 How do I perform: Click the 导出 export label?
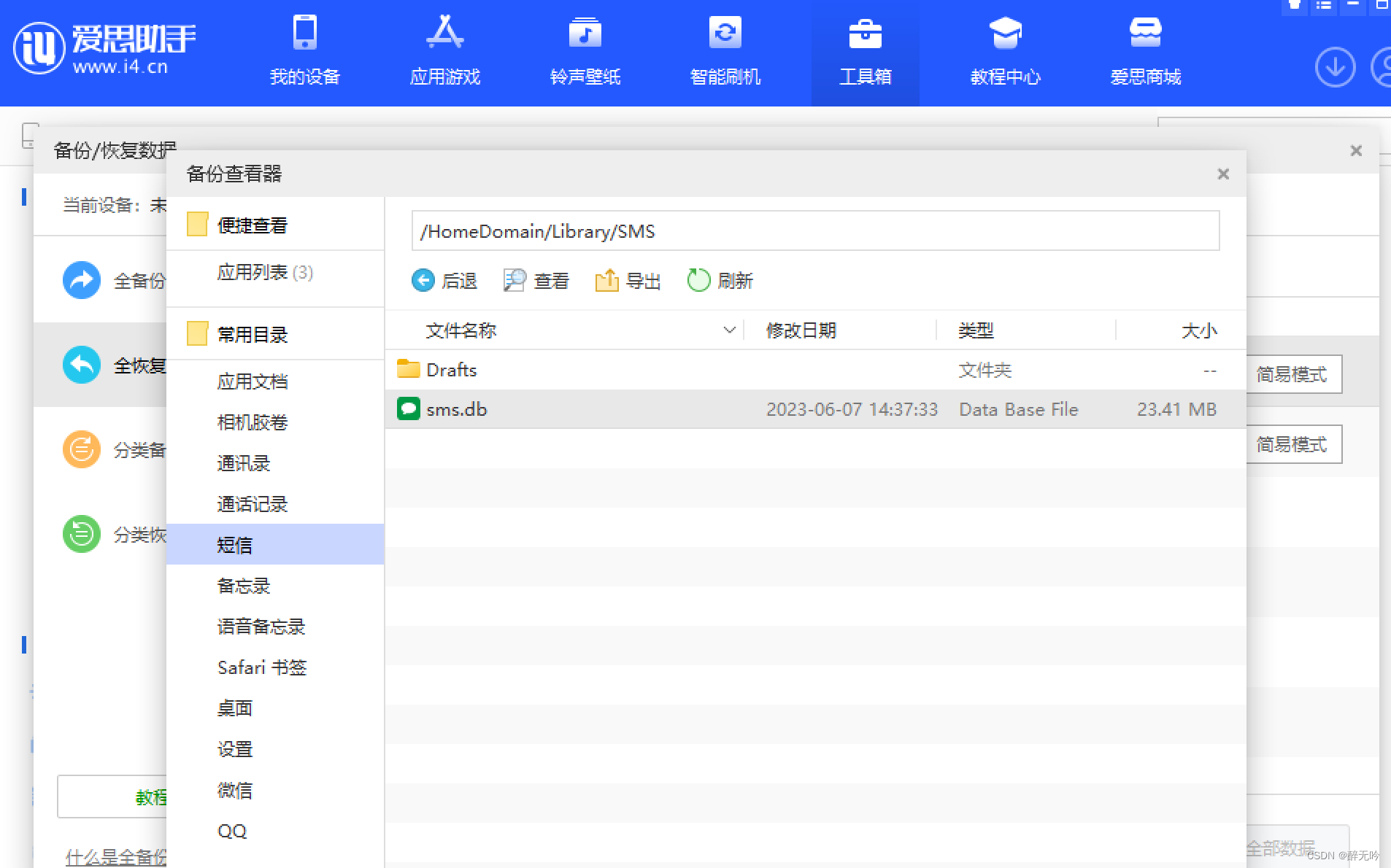(x=644, y=281)
